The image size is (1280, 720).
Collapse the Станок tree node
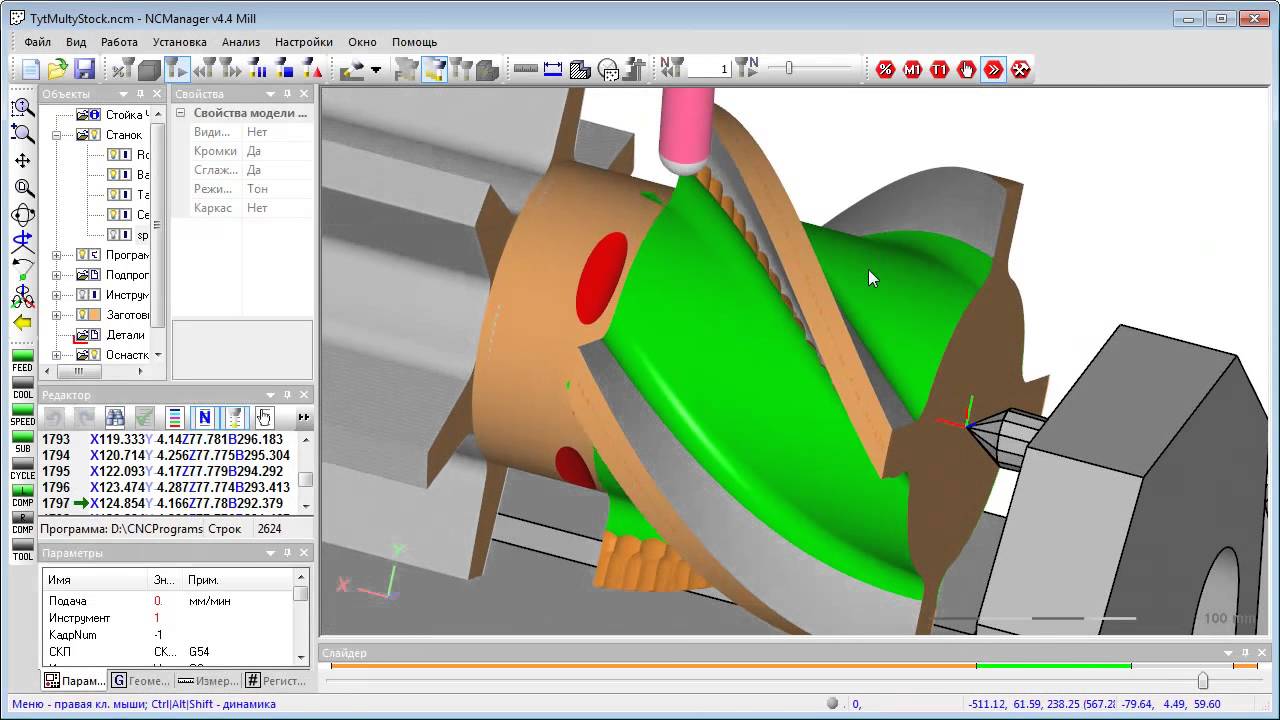pyautogui.click(x=57, y=134)
